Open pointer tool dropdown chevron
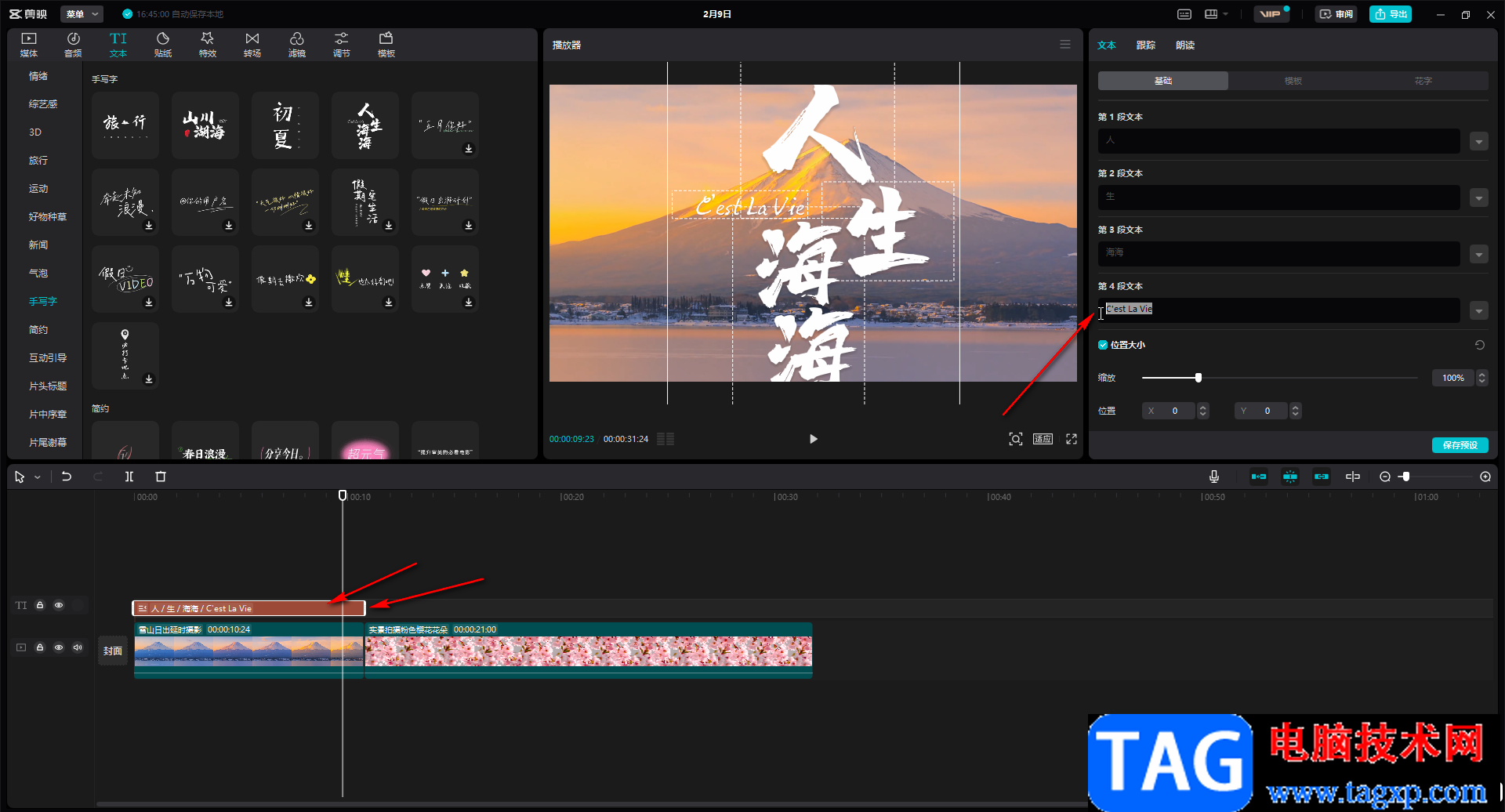Screen dimensions: 1505x812 pyautogui.click(x=38, y=477)
